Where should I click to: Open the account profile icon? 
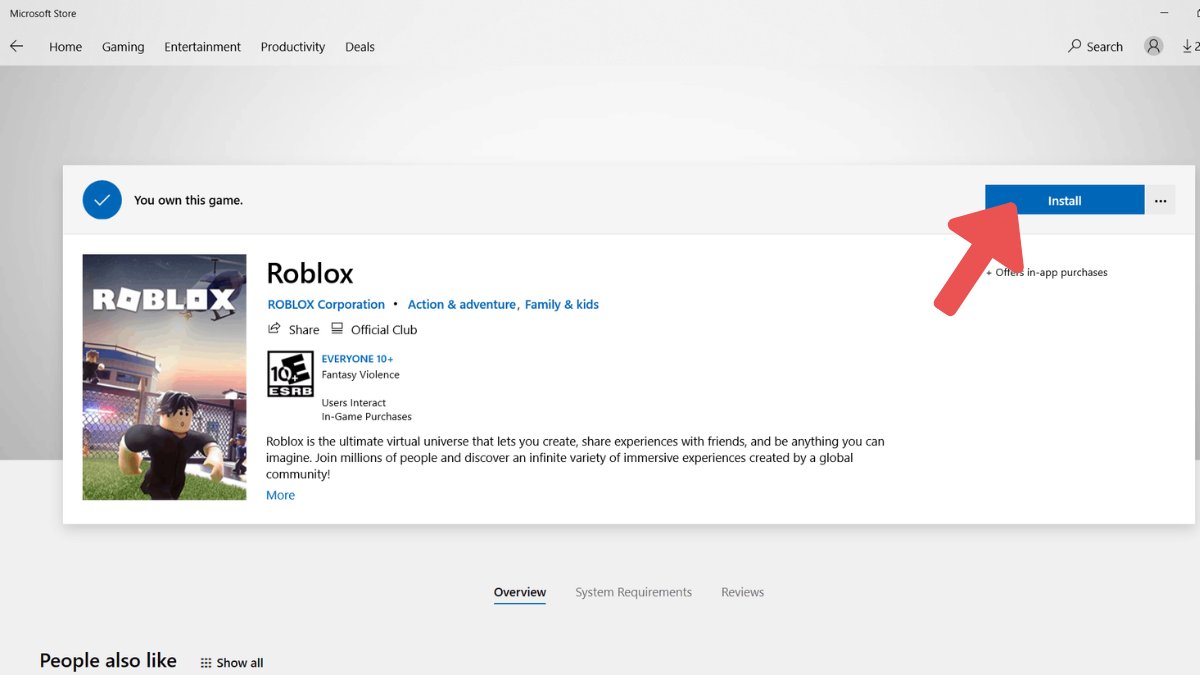[x=1153, y=46]
